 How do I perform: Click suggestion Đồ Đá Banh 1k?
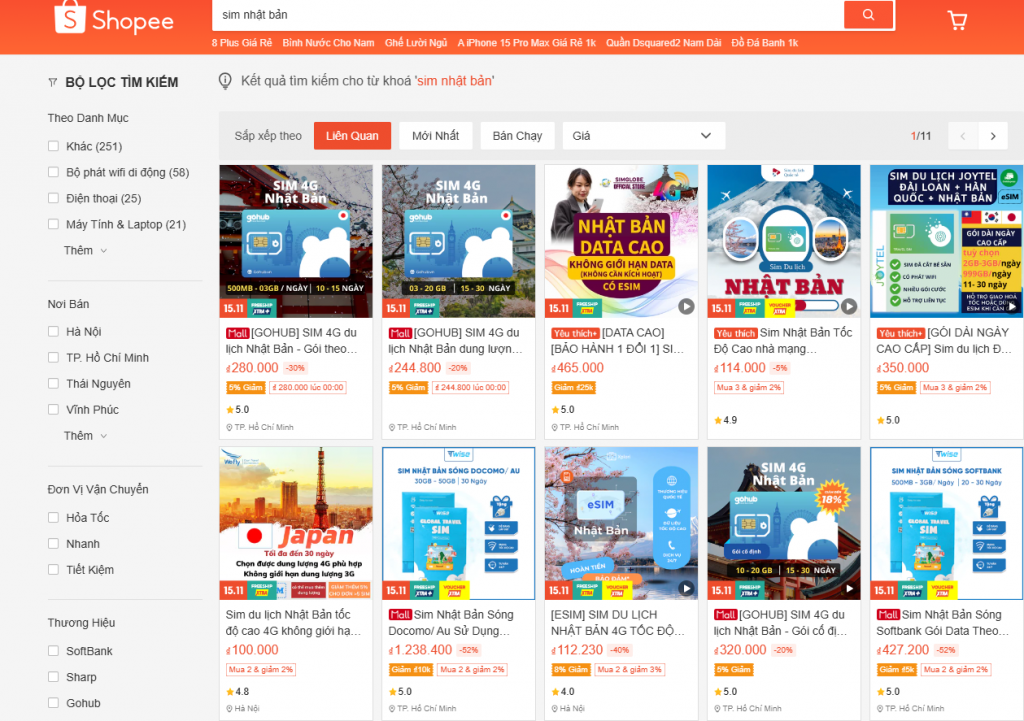tap(765, 43)
